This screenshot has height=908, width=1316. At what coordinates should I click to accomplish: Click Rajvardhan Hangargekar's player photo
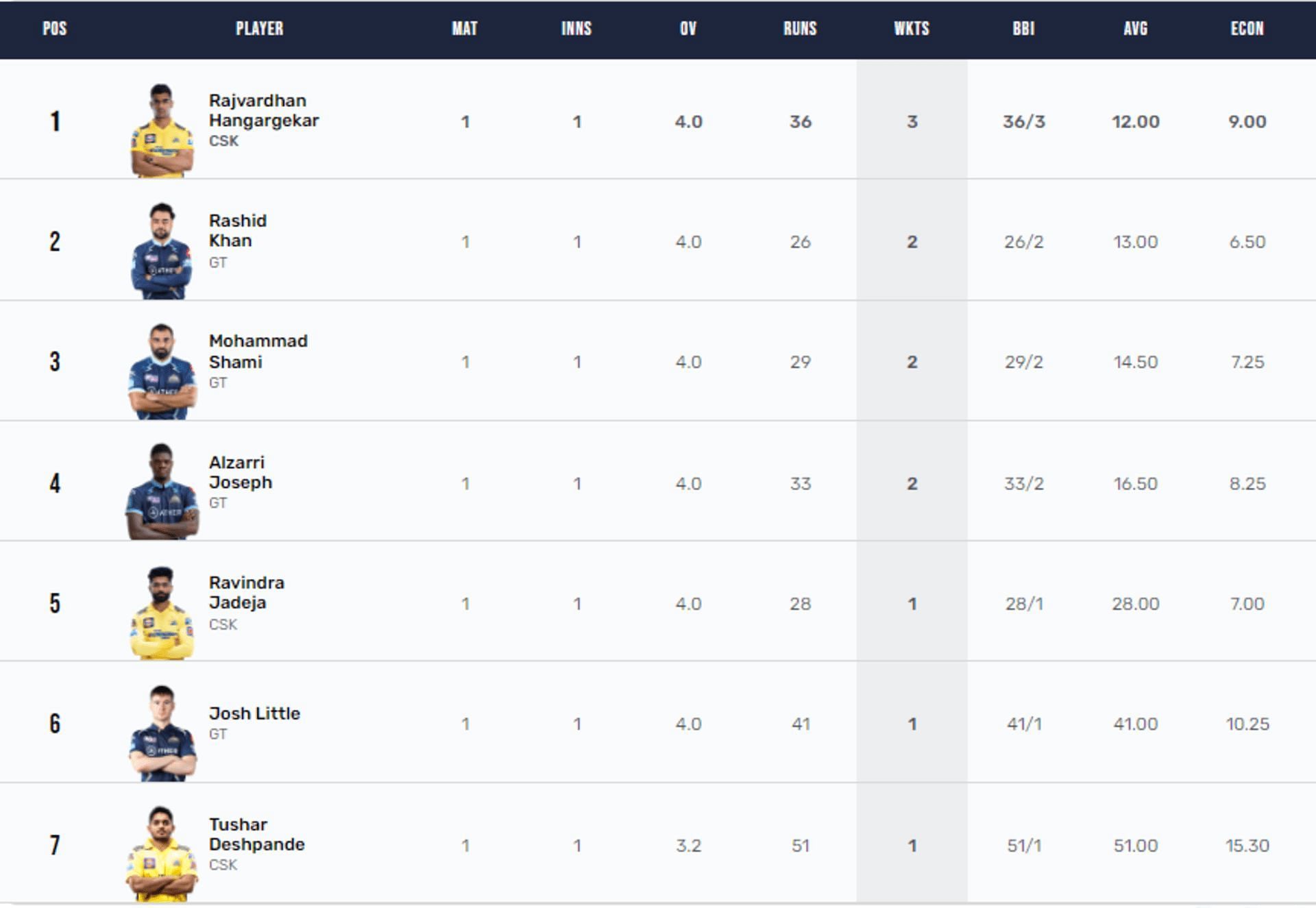[x=162, y=130]
